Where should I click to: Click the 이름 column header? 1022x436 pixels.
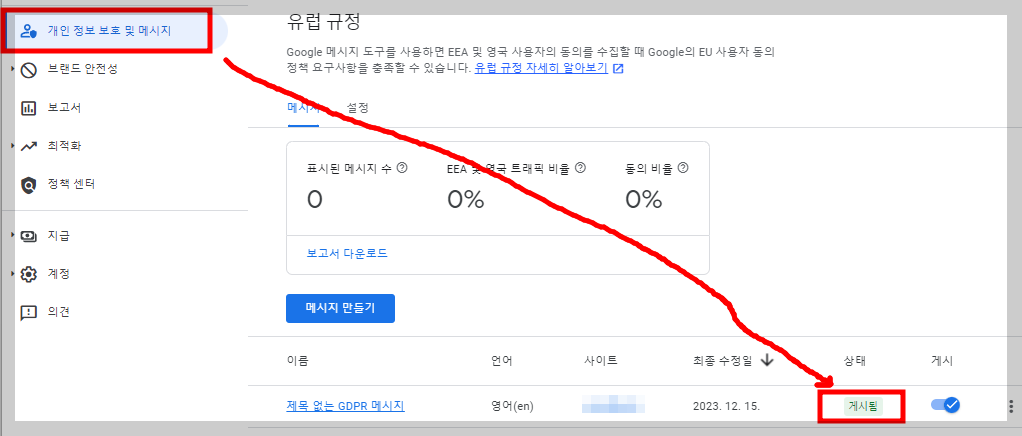[x=297, y=360]
